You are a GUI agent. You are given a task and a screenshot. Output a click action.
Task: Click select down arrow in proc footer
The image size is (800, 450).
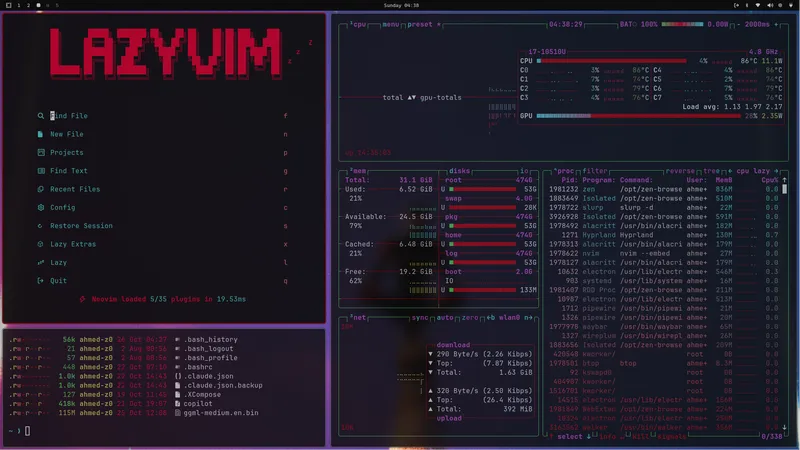click(588, 437)
